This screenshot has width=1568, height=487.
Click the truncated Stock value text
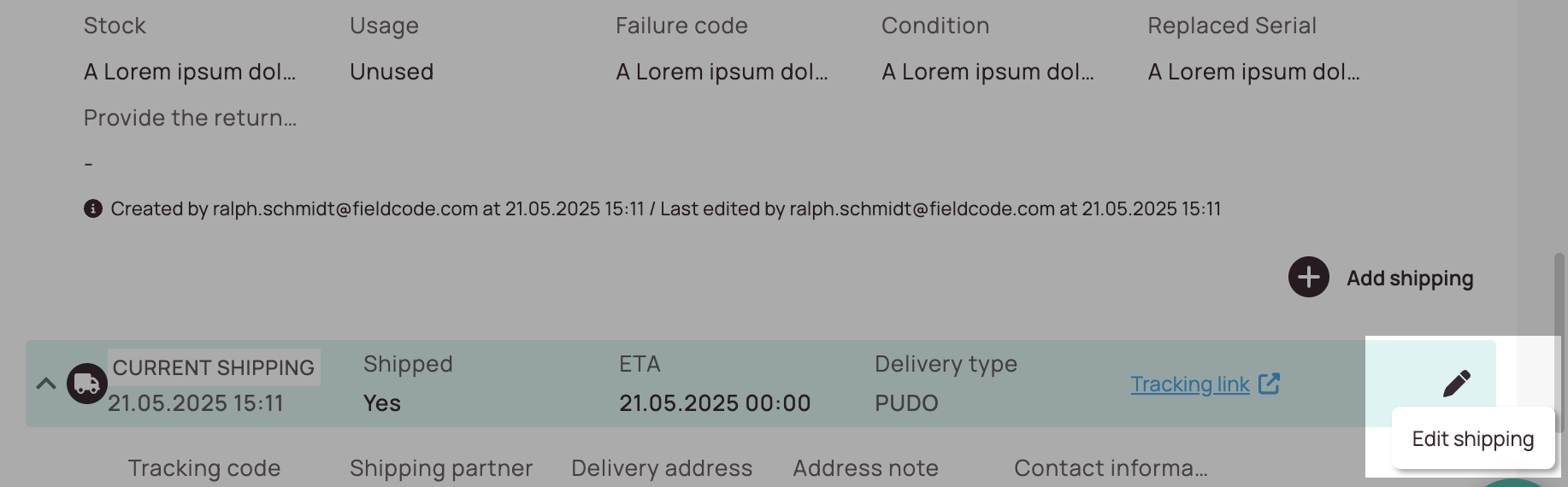[x=190, y=72]
